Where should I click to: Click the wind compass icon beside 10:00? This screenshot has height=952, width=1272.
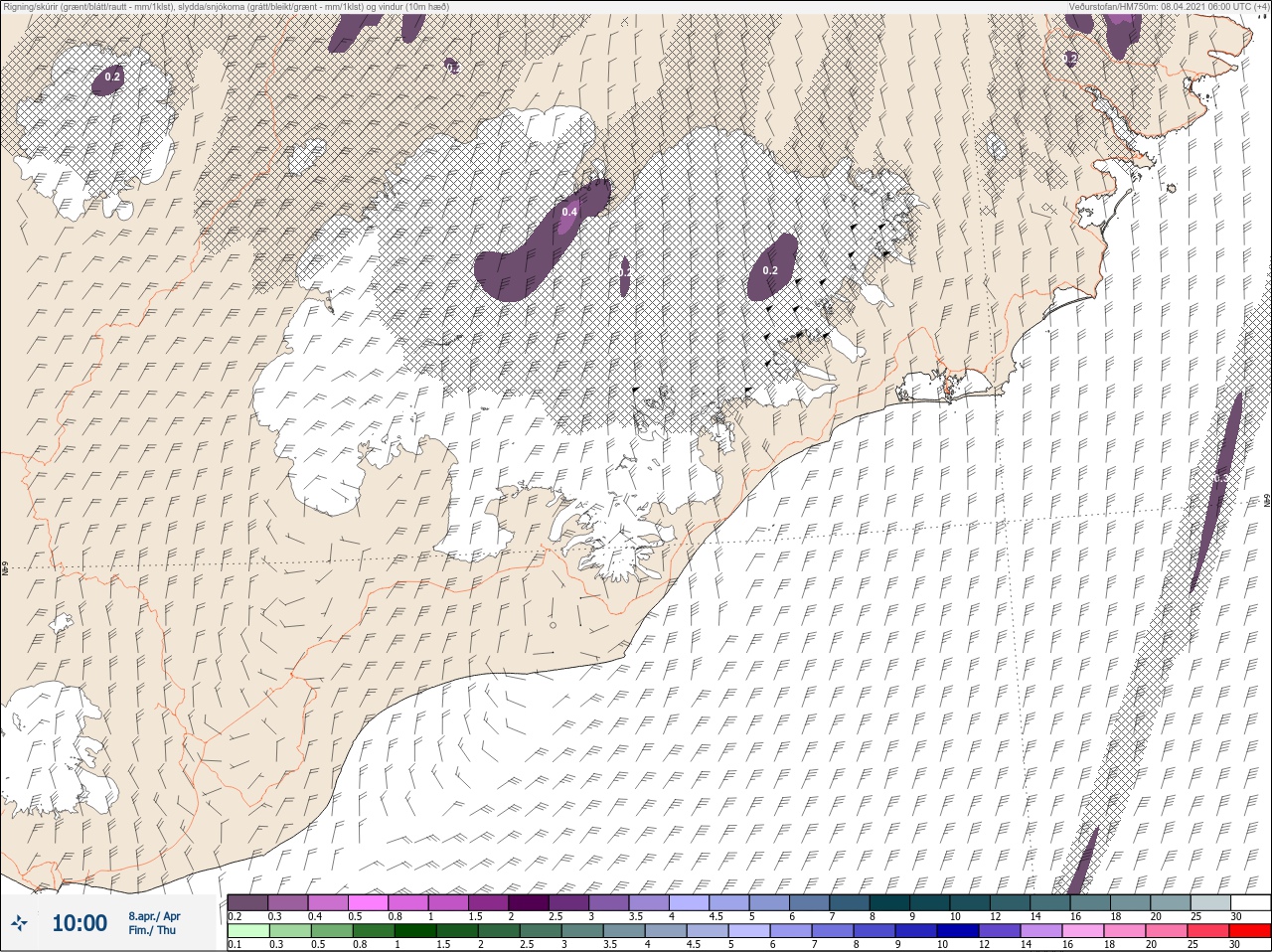[x=19, y=923]
